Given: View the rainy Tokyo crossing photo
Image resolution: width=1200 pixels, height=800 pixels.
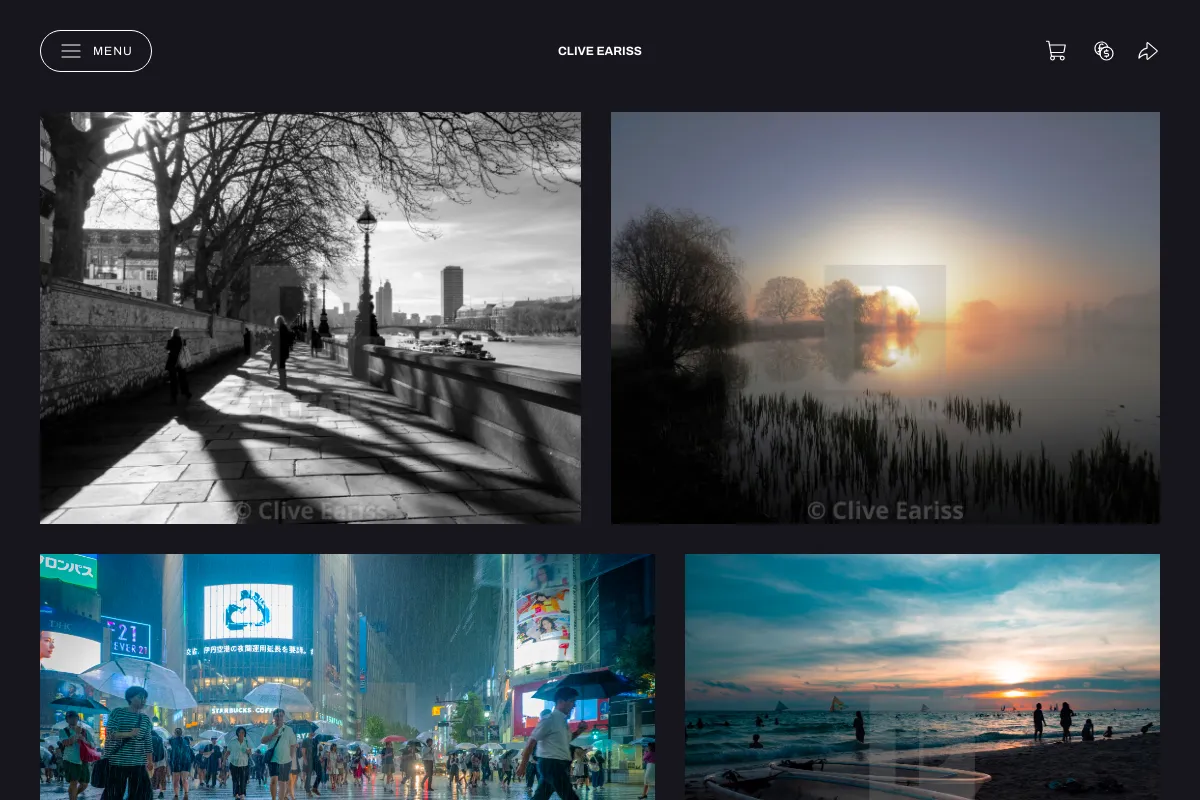Looking at the screenshot, I should click(347, 677).
